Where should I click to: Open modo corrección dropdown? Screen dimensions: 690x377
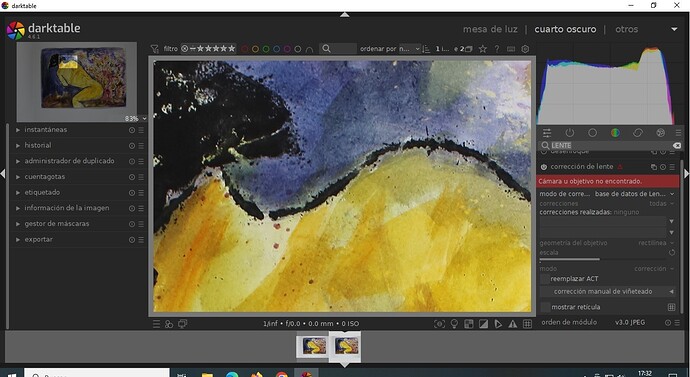[x=607, y=268]
